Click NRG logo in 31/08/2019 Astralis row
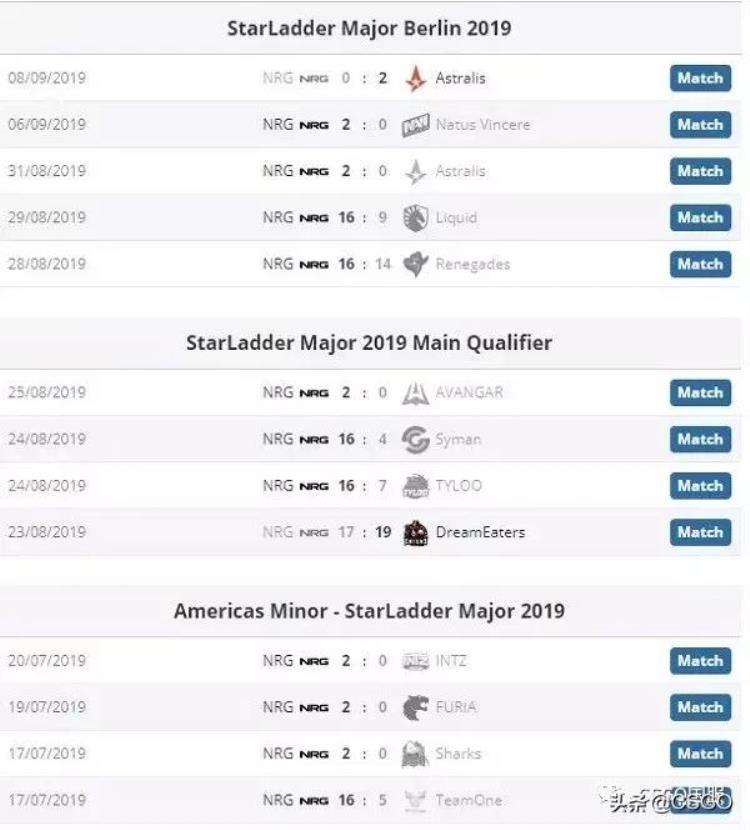The height and width of the screenshot is (830, 750). [314, 172]
